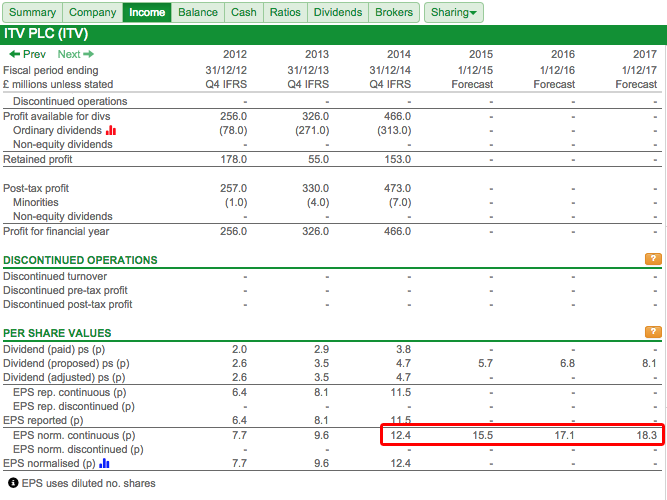Click Dividend (adjusted) ps (p) label

coord(64,377)
